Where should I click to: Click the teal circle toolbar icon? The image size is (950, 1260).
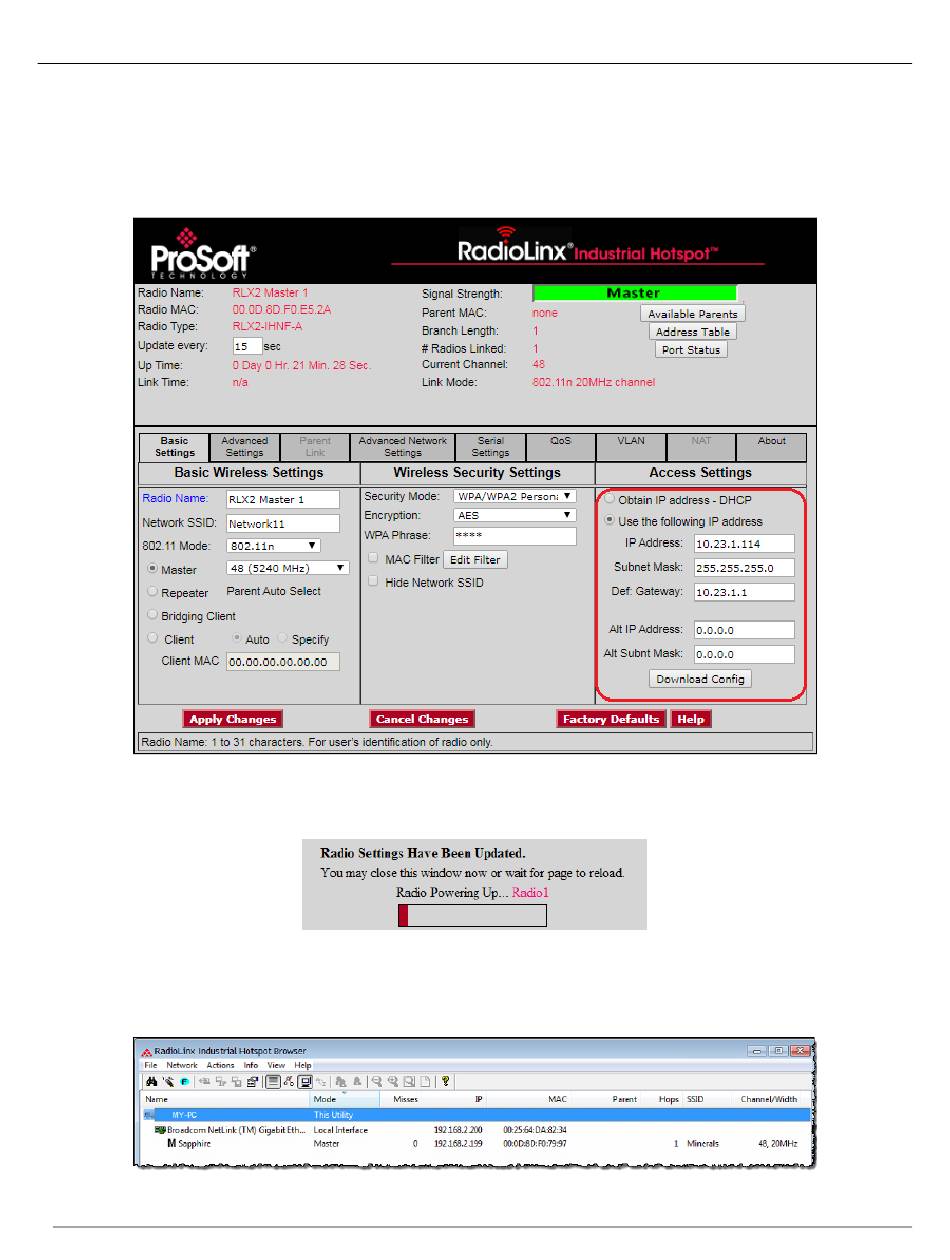(x=184, y=1081)
